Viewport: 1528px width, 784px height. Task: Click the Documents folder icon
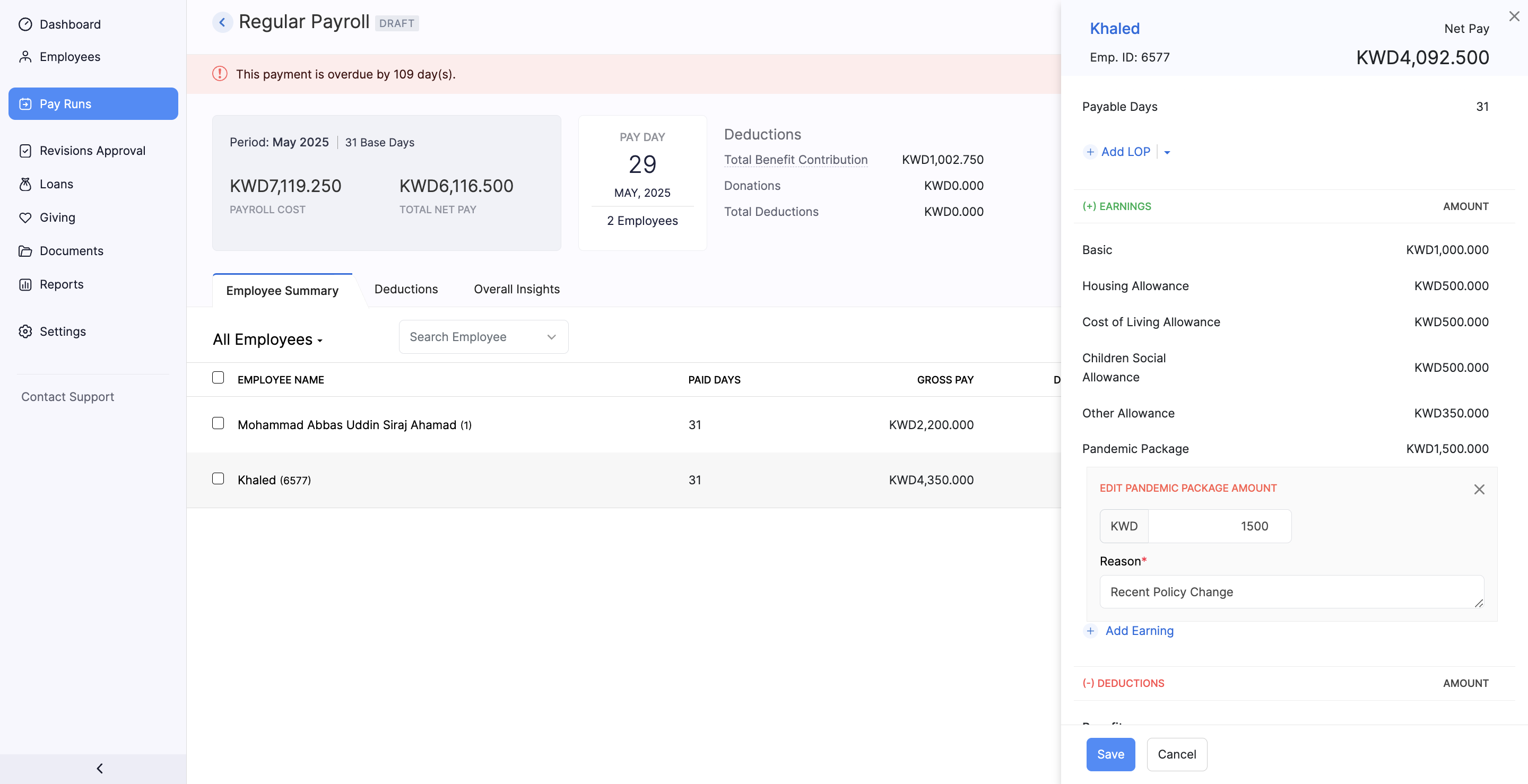(x=25, y=251)
